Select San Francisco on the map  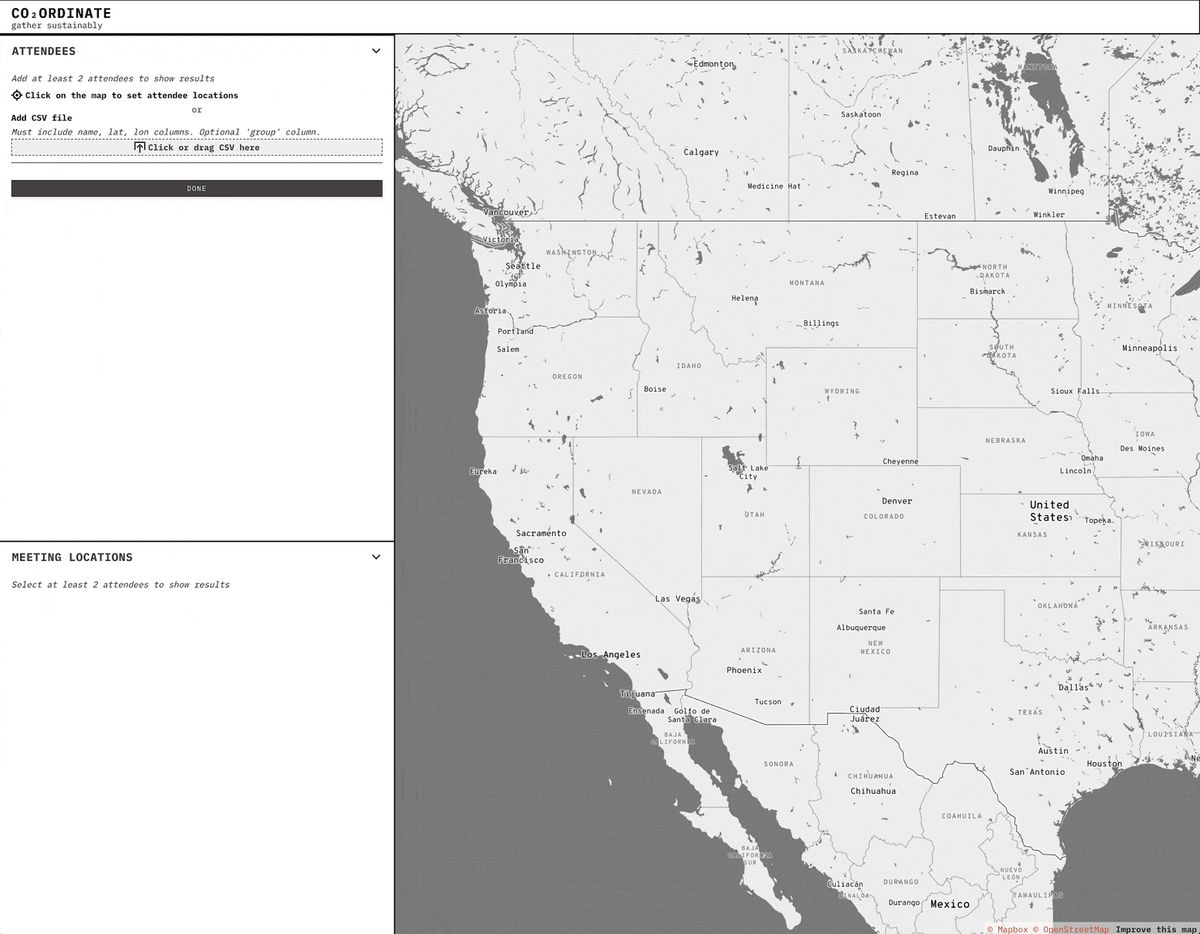[521, 555]
